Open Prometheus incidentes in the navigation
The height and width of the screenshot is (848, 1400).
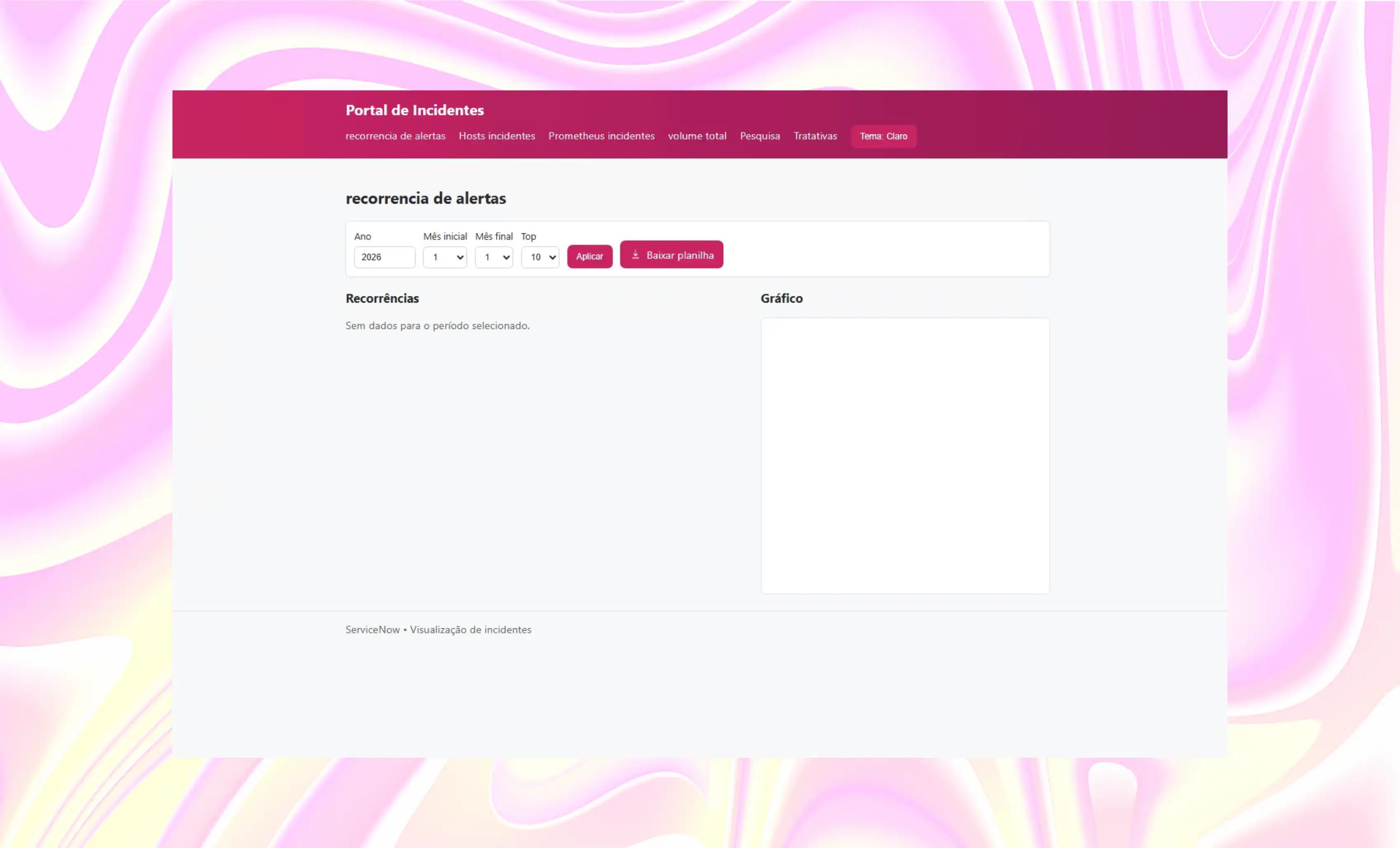pos(601,136)
